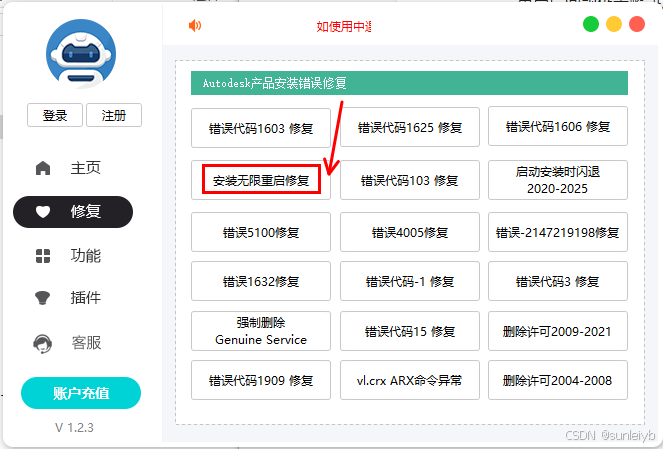Run 错误代码1606 修复

pyautogui.click(x=558, y=126)
